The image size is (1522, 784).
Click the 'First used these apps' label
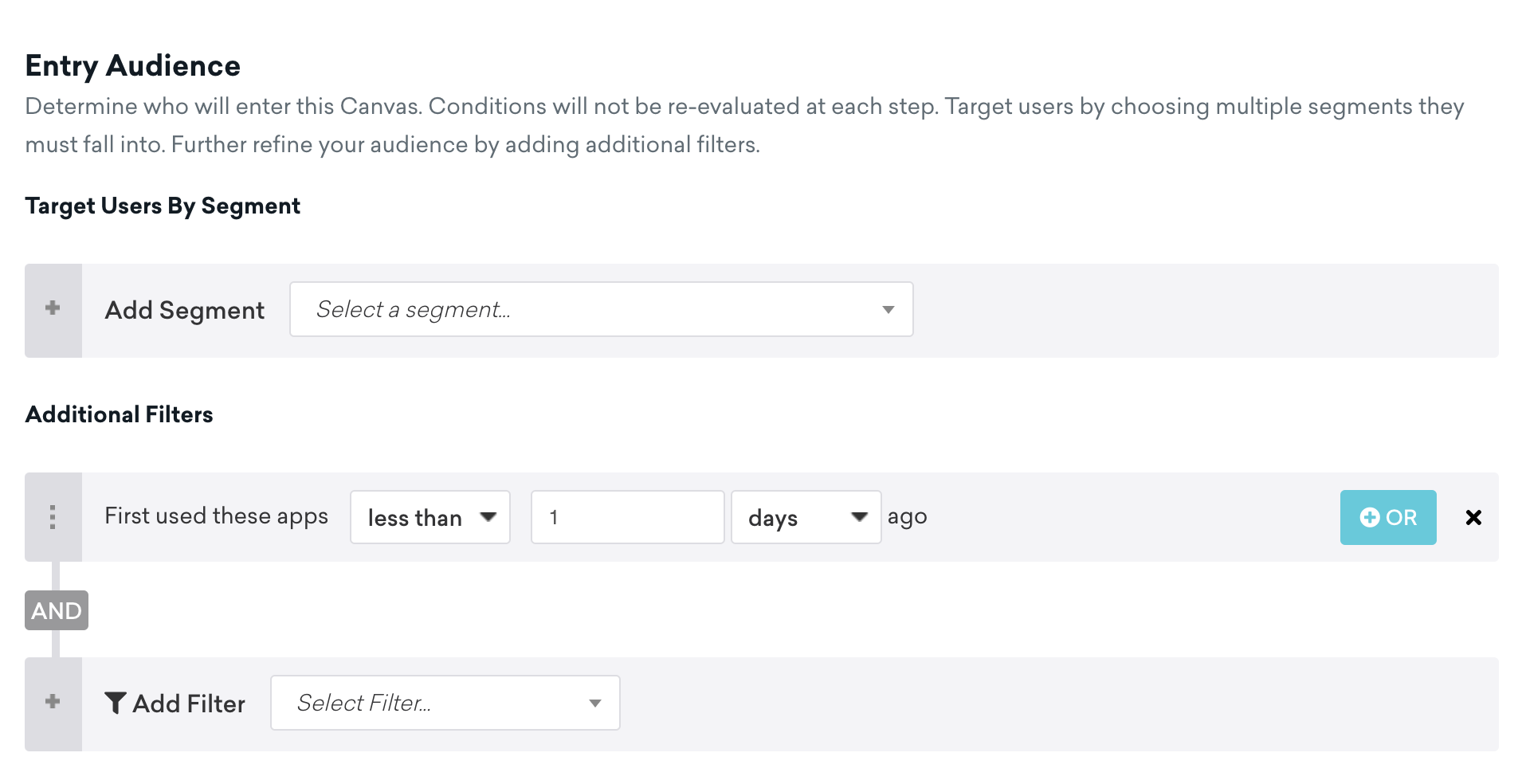pyautogui.click(x=216, y=516)
